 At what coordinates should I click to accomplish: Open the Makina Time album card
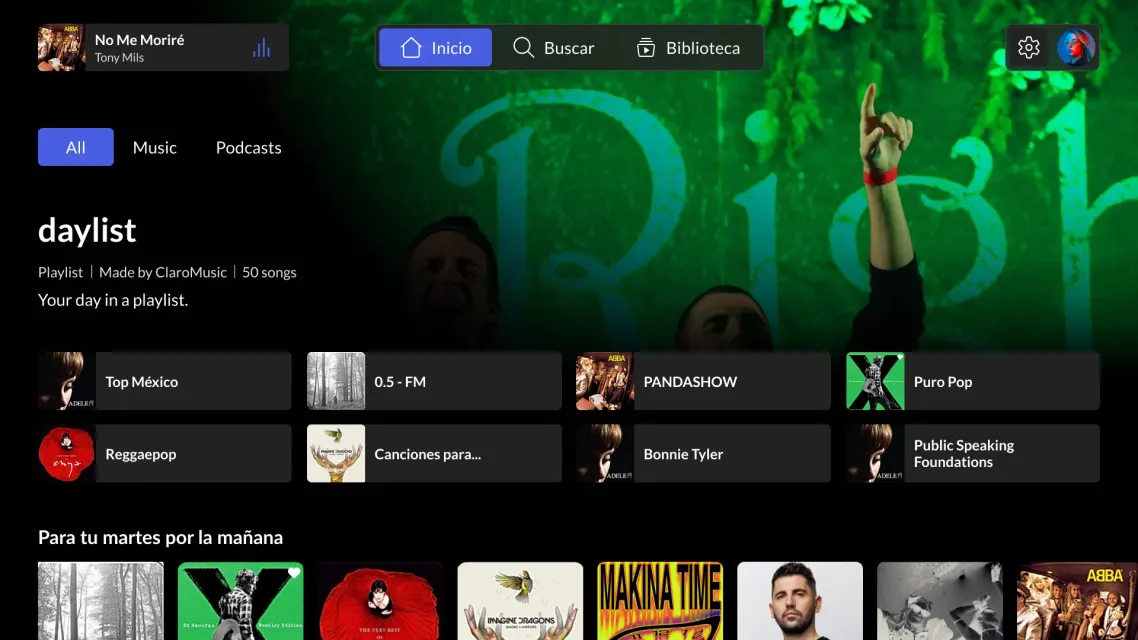pyautogui.click(x=660, y=601)
